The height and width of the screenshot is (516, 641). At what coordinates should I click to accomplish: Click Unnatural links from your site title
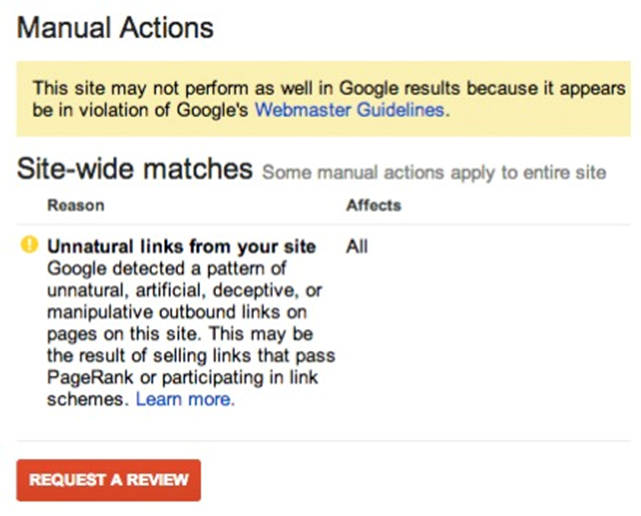[182, 246]
